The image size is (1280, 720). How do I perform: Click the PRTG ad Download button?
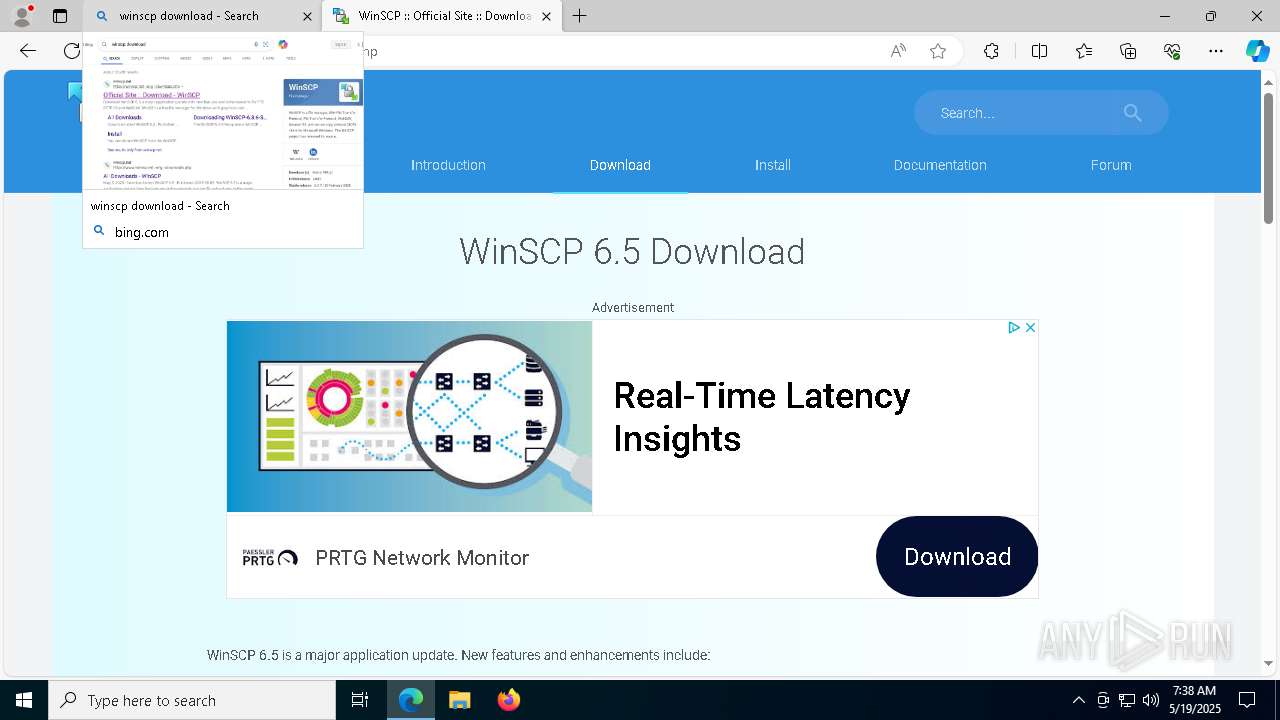pos(957,556)
